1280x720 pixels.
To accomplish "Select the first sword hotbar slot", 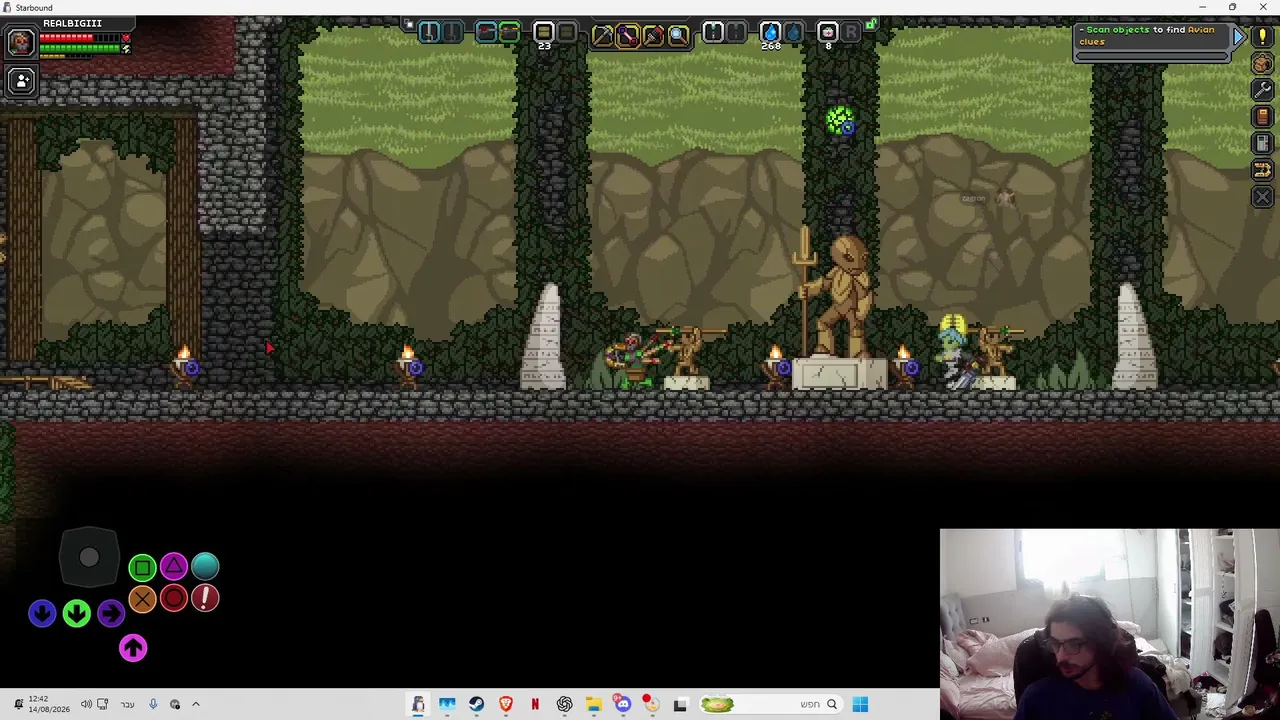I will [429, 32].
